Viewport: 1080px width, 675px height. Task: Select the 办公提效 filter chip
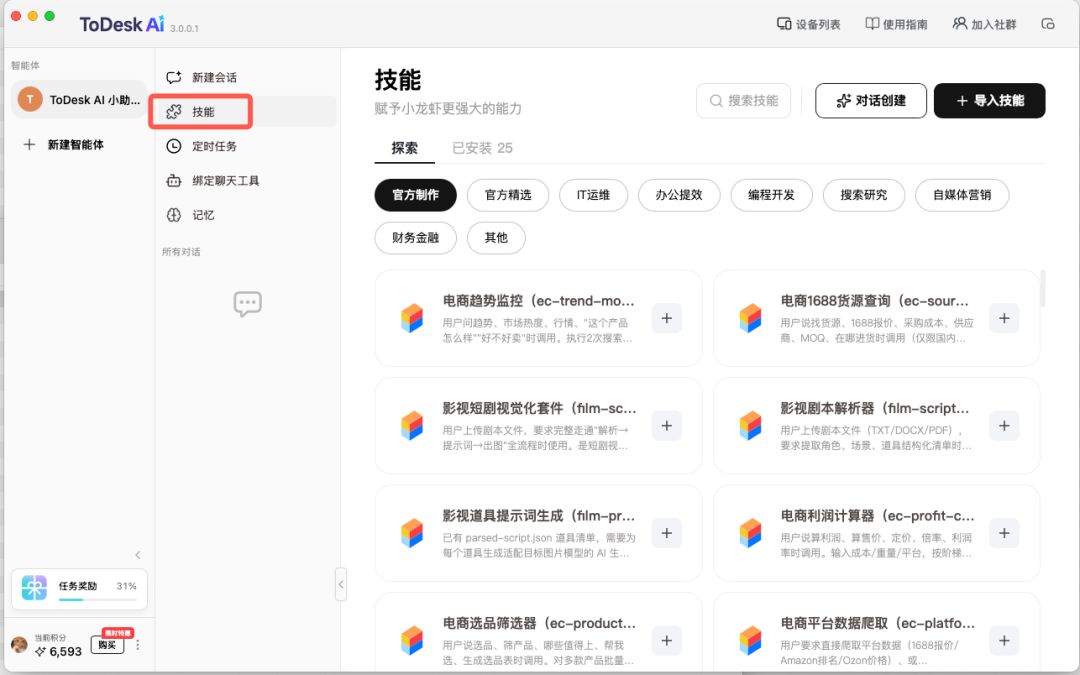(x=679, y=195)
